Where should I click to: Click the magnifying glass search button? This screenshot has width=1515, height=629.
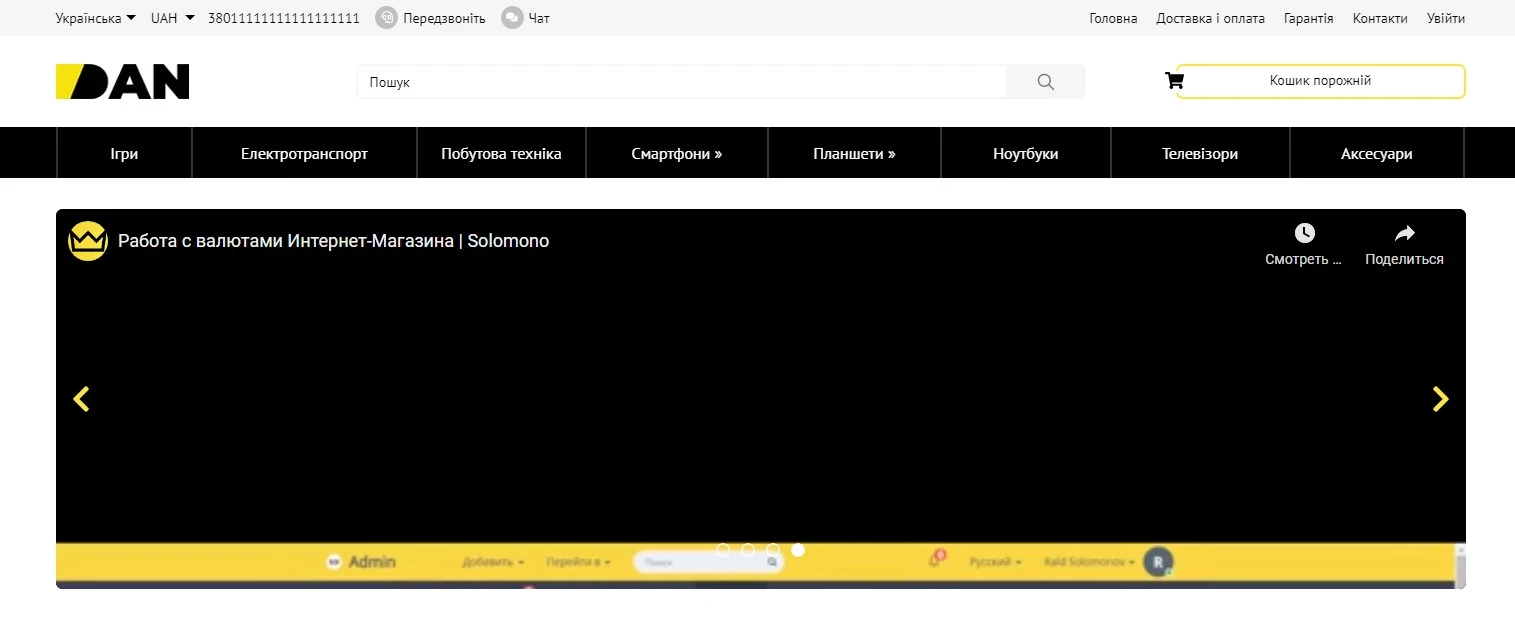click(1045, 82)
